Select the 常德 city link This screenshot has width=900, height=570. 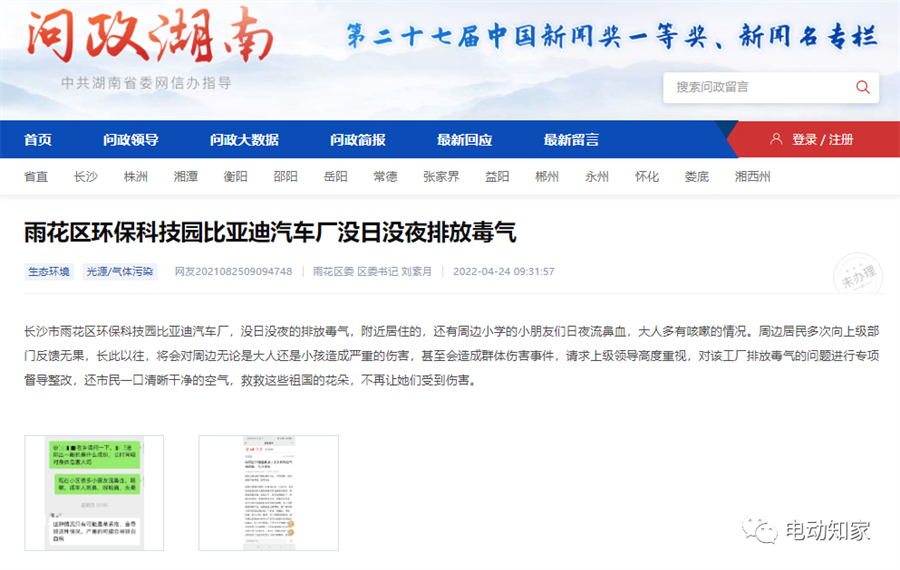(x=385, y=177)
